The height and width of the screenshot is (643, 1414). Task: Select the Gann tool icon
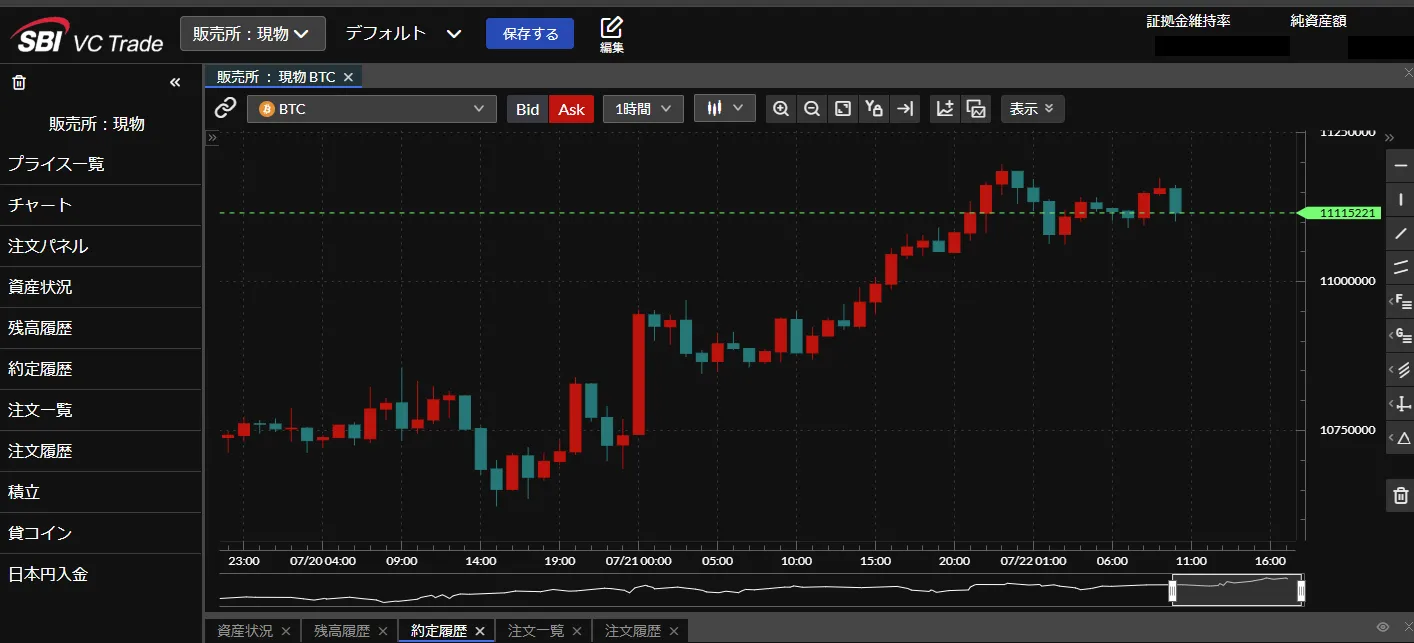[x=1404, y=335]
